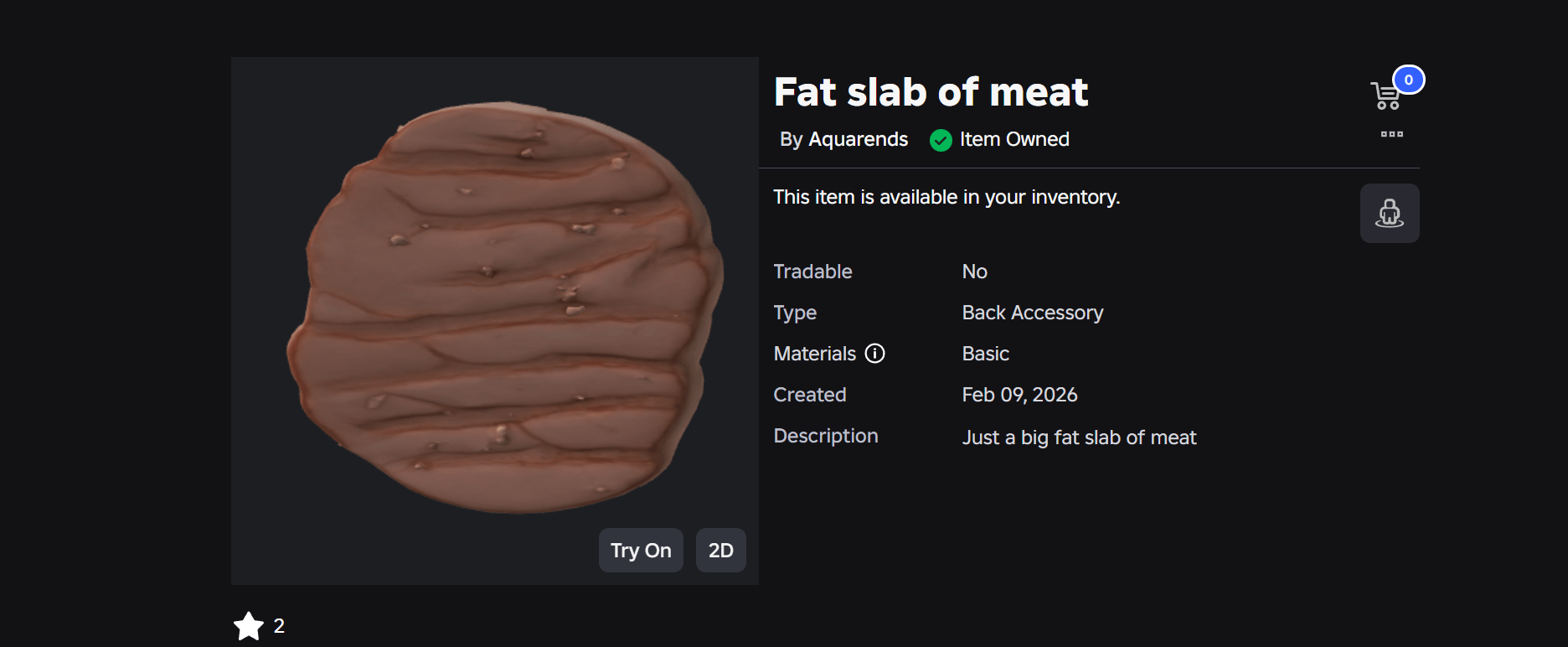The height and width of the screenshot is (647, 1568).
Task: Click the avatar mannequin icon button
Action: (1389, 214)
